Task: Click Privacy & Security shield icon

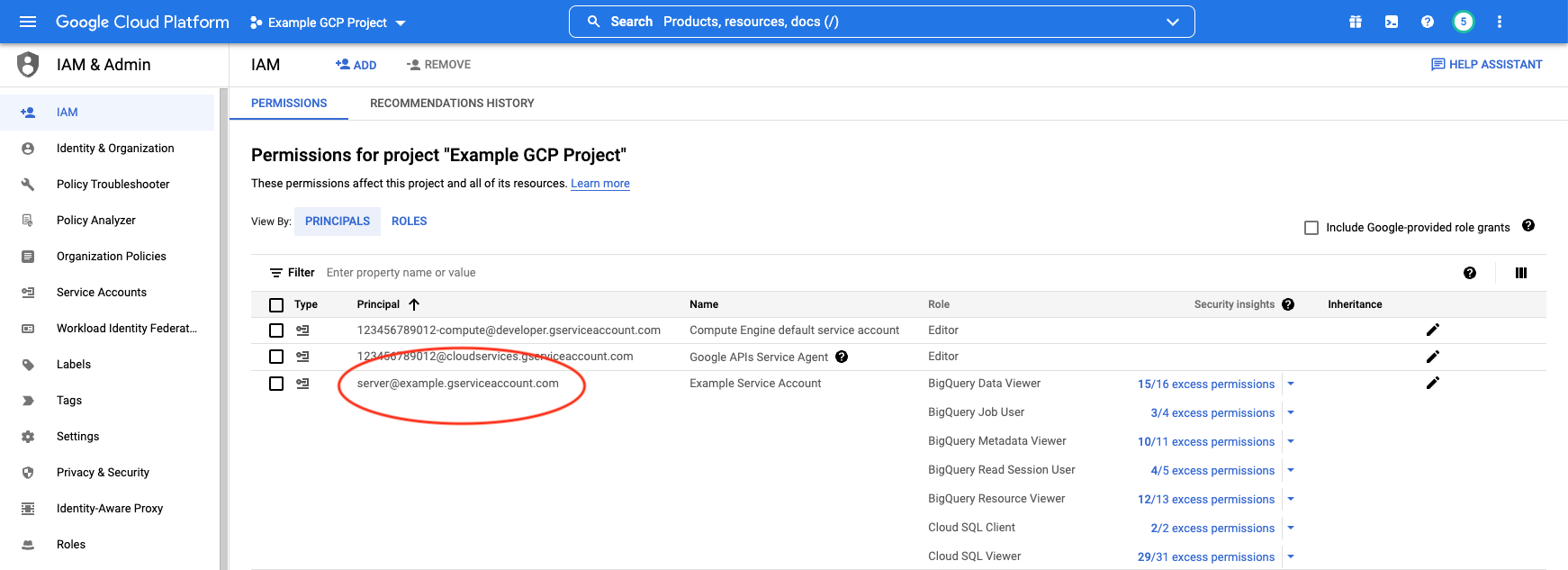Action: pos(28,472)
